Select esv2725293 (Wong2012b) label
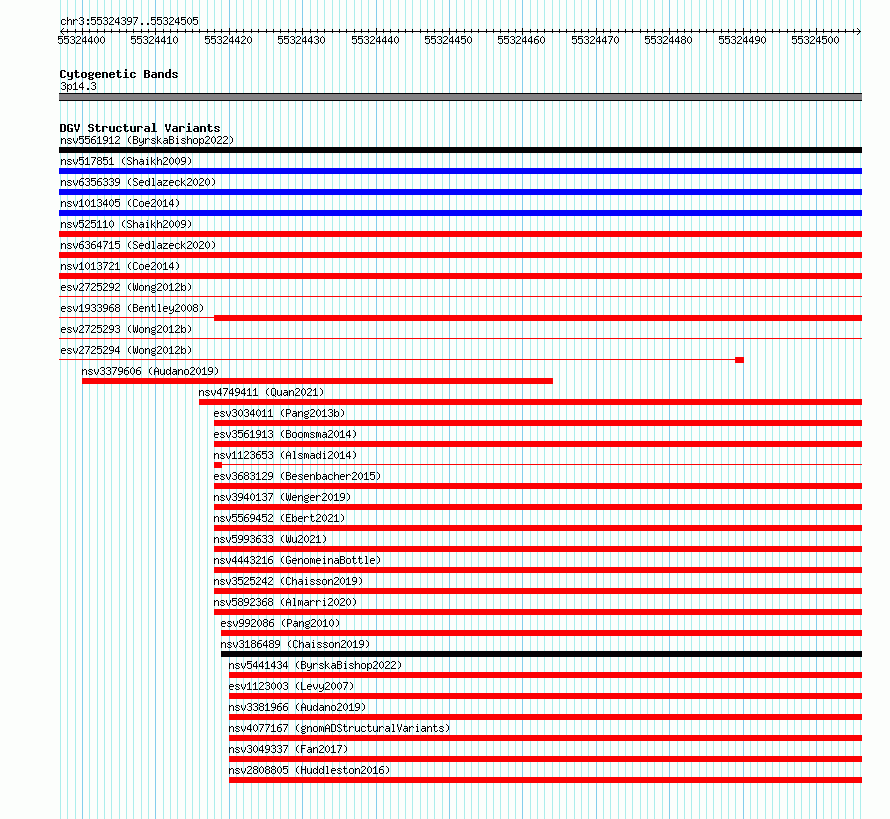Viewport: 890px width, 819px height. 126,329
